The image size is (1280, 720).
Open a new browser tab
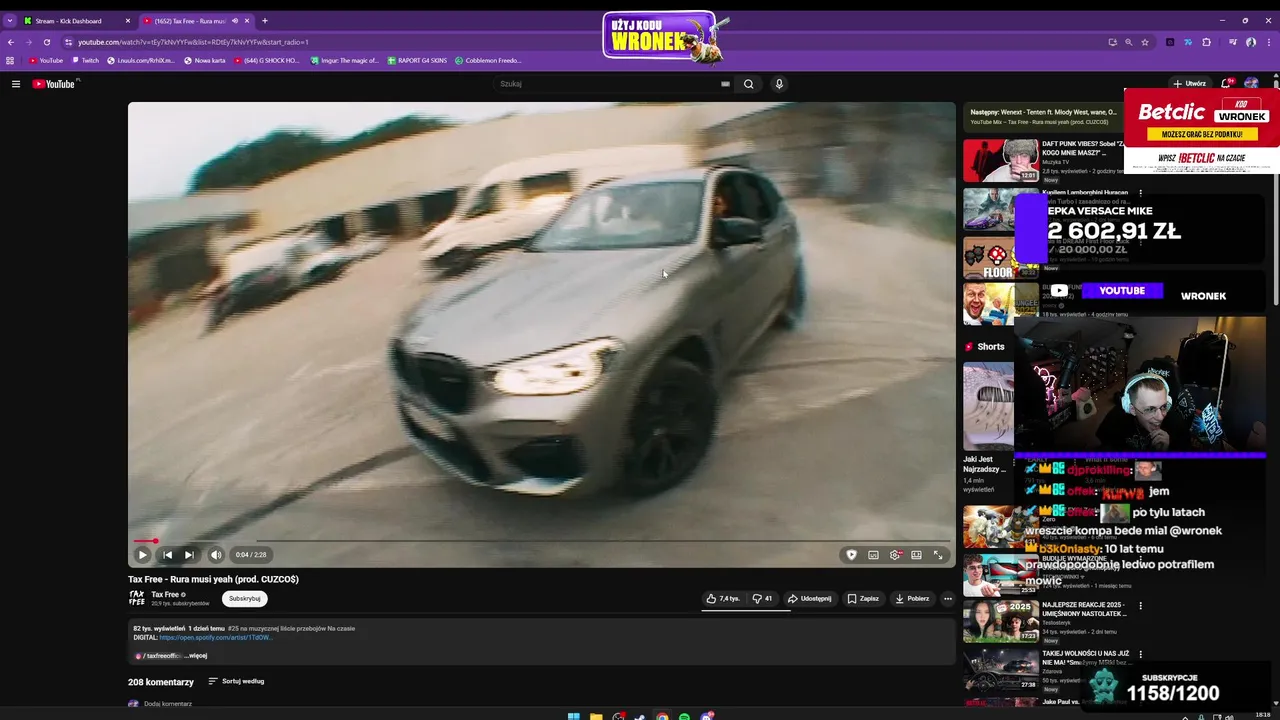click(265, 21)
